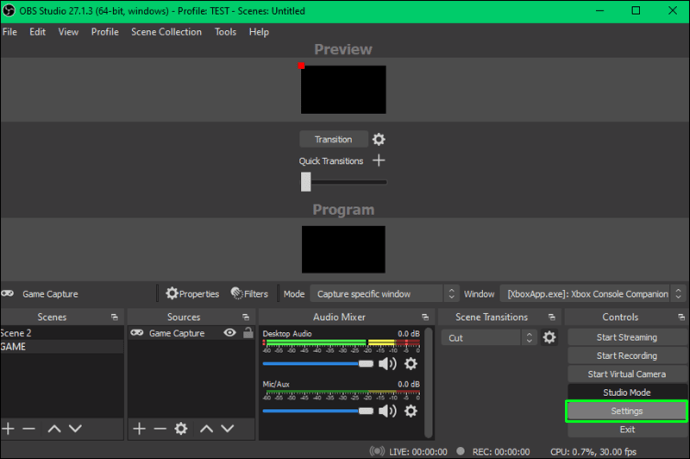Move scene down in Scenes list
The width and height of the screenshot is (690, 459).
click(75, 428)
